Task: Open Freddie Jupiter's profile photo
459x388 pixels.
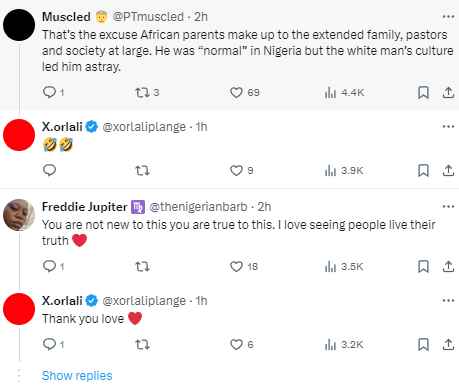Action: pyautogui.click(x=19, y=215)
